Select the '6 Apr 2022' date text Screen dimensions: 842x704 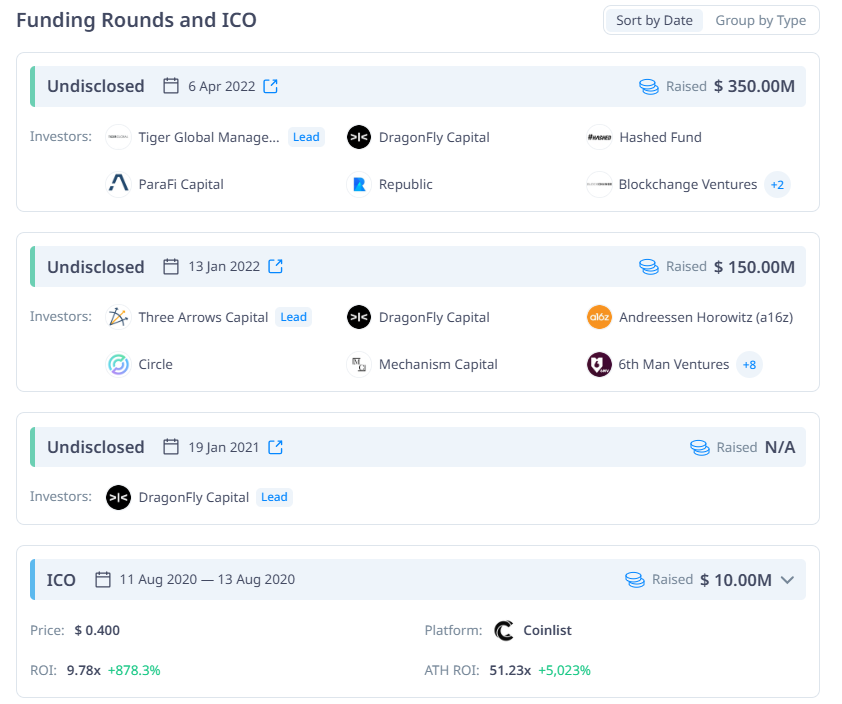(221, 86)
